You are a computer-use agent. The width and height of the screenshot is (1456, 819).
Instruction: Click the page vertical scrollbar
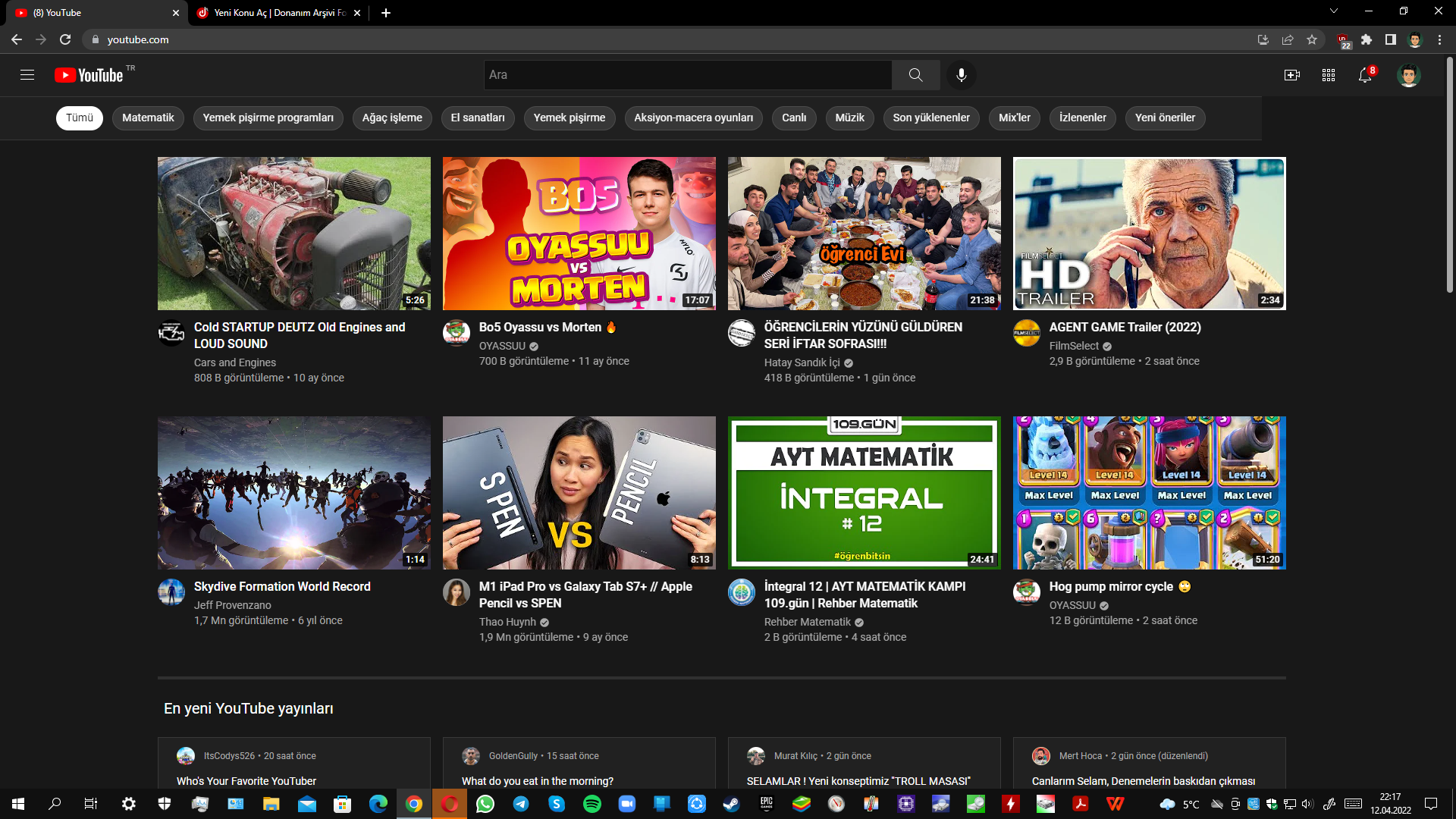1449,174
